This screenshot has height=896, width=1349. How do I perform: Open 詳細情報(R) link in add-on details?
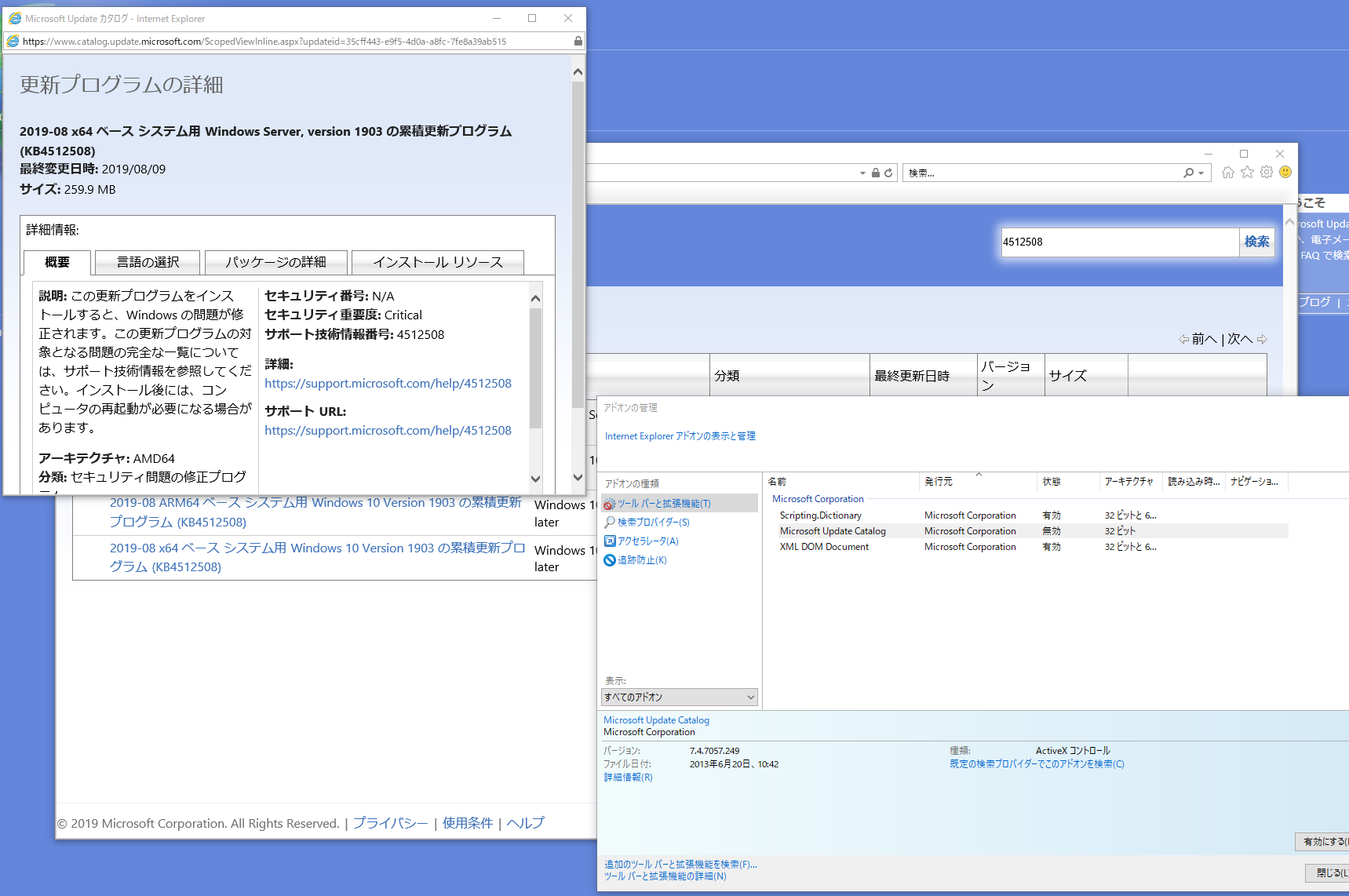tap(628, 778)
